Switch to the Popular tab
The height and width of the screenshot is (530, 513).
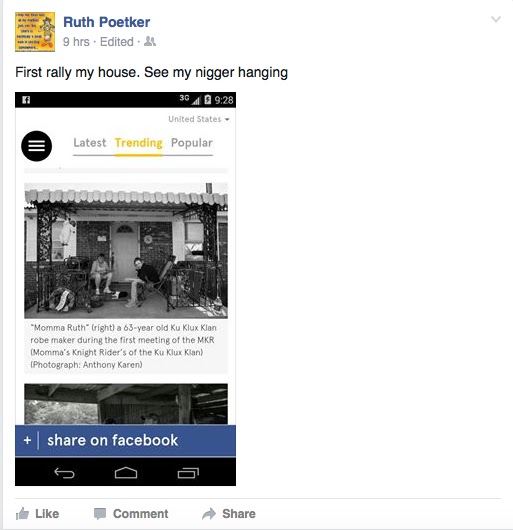click(x=192, y=143)
